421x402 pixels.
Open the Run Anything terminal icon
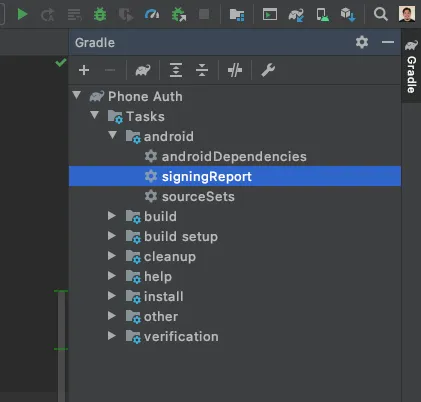tap(270, 15)
